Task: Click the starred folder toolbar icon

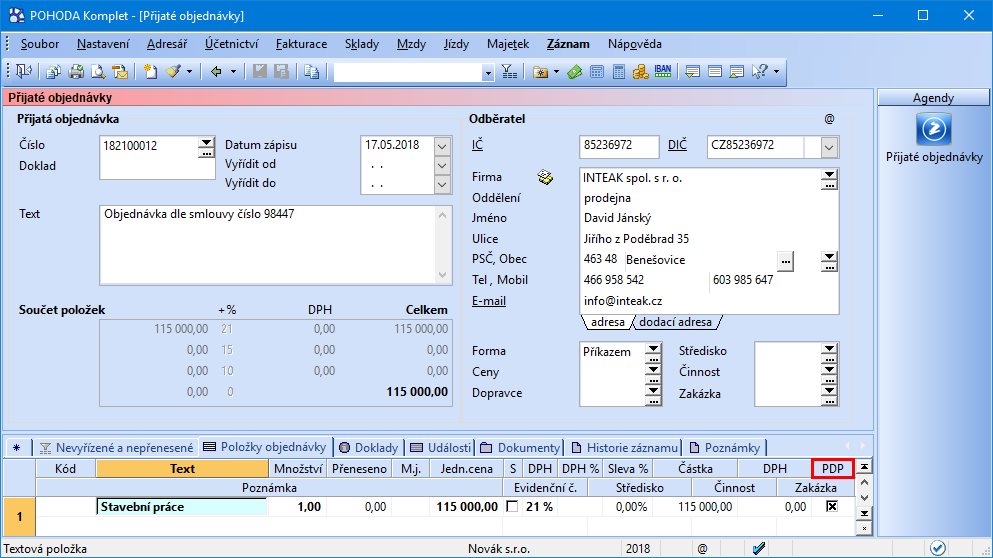Action: [540, 72]
